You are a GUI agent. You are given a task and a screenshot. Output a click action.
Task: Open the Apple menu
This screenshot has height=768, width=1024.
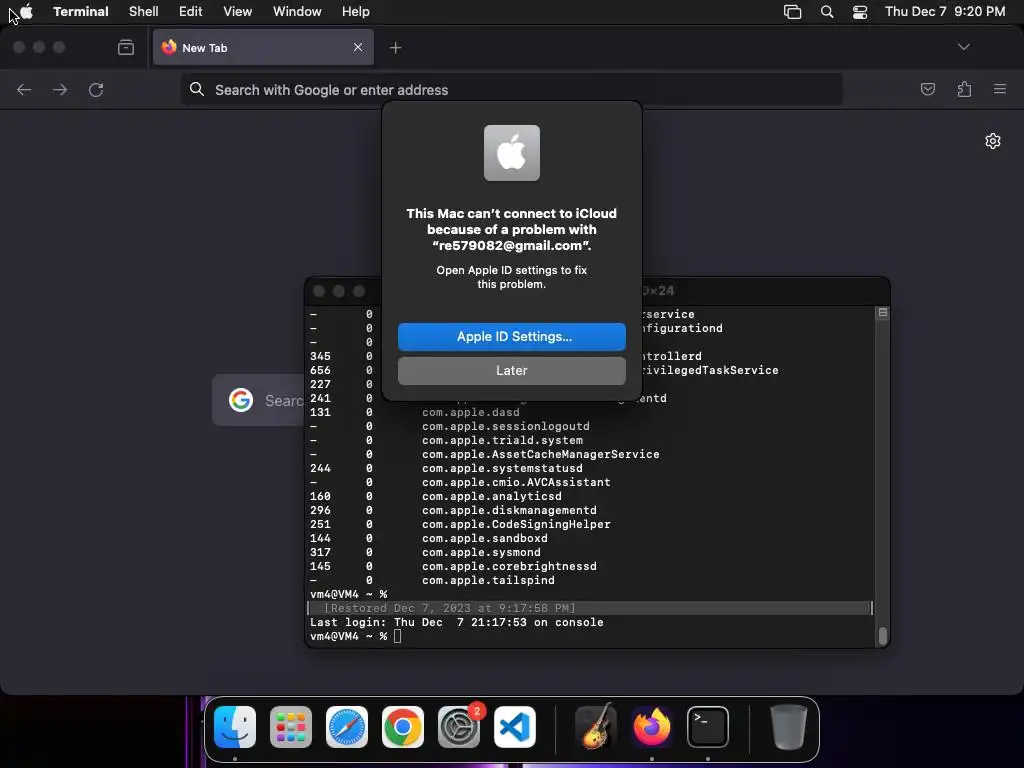coord(26,11)
